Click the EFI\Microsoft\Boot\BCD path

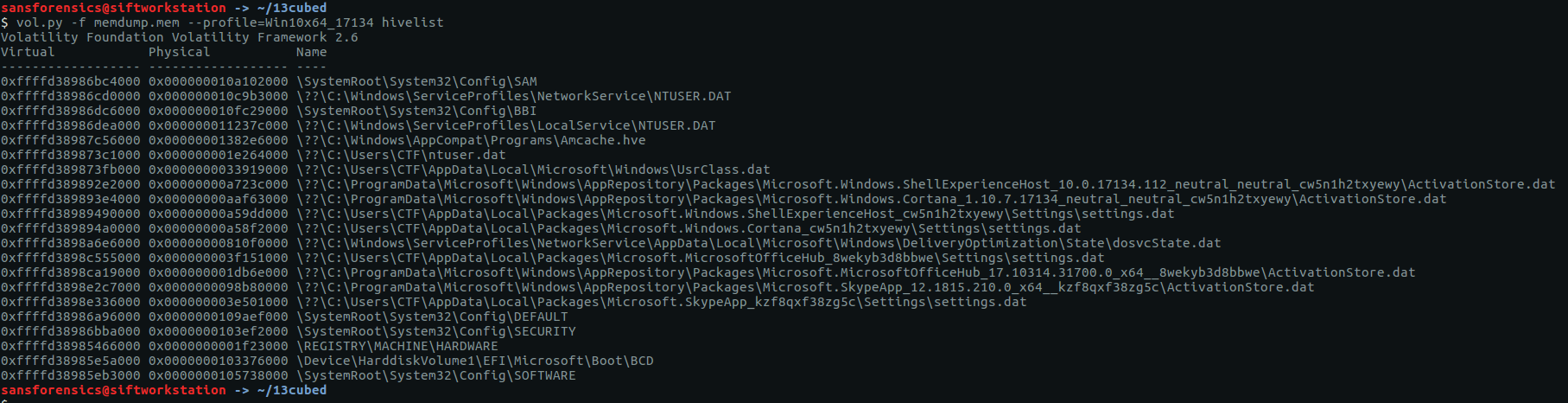(474, 361)
